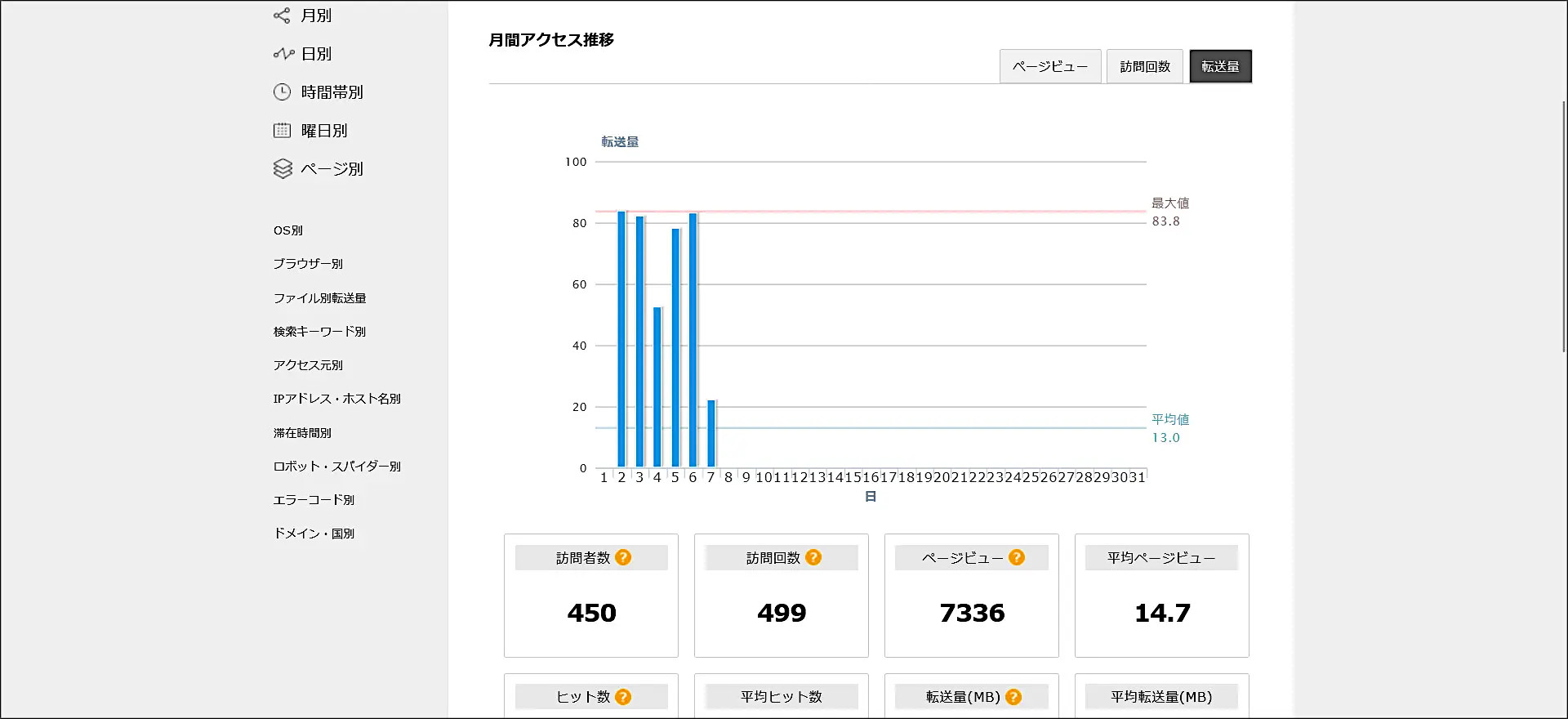1568x719 pixels.
Task: Open help icon next to ページビュー card
Action: click(1017, 557)
